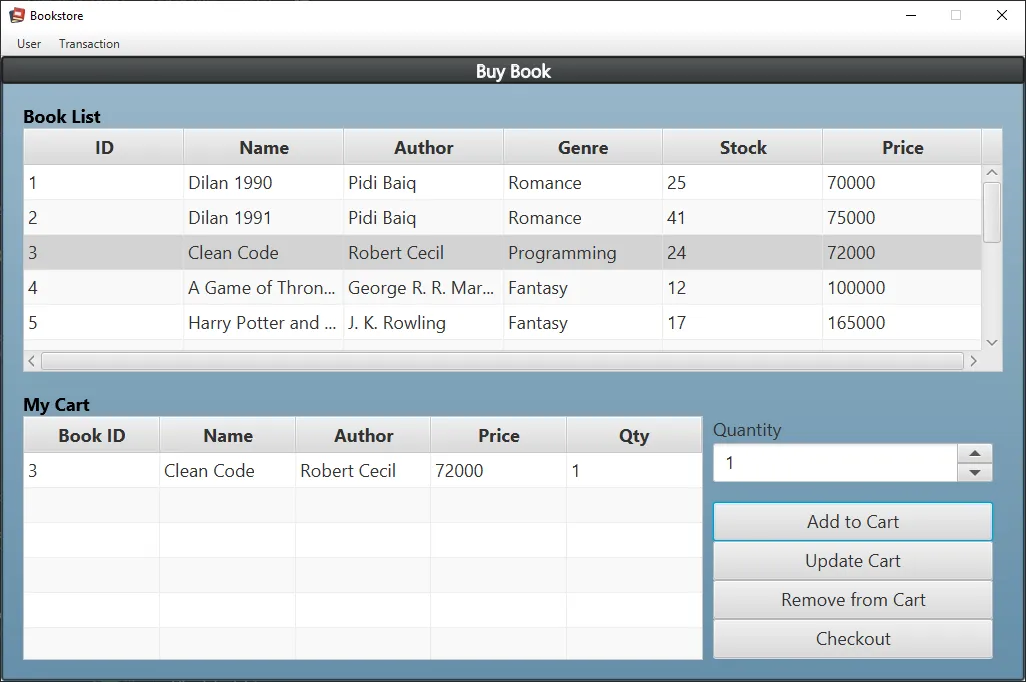The image size is (1026, 682).
Task: Decrease quantity with the spinner down arrow
Action: point(975,473)
